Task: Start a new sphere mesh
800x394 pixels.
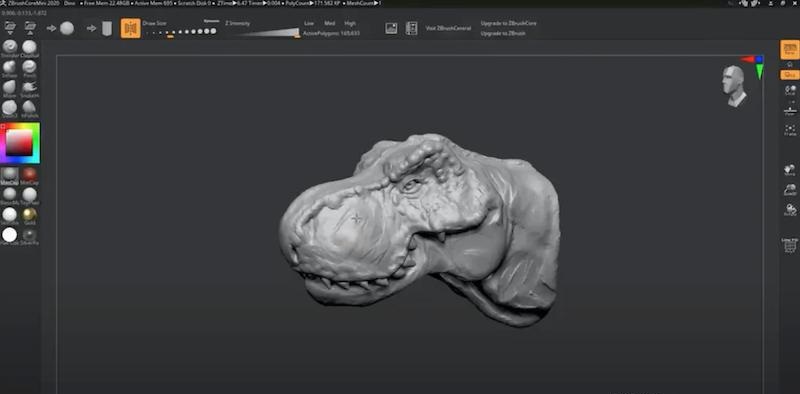Action: click(67, 28)
